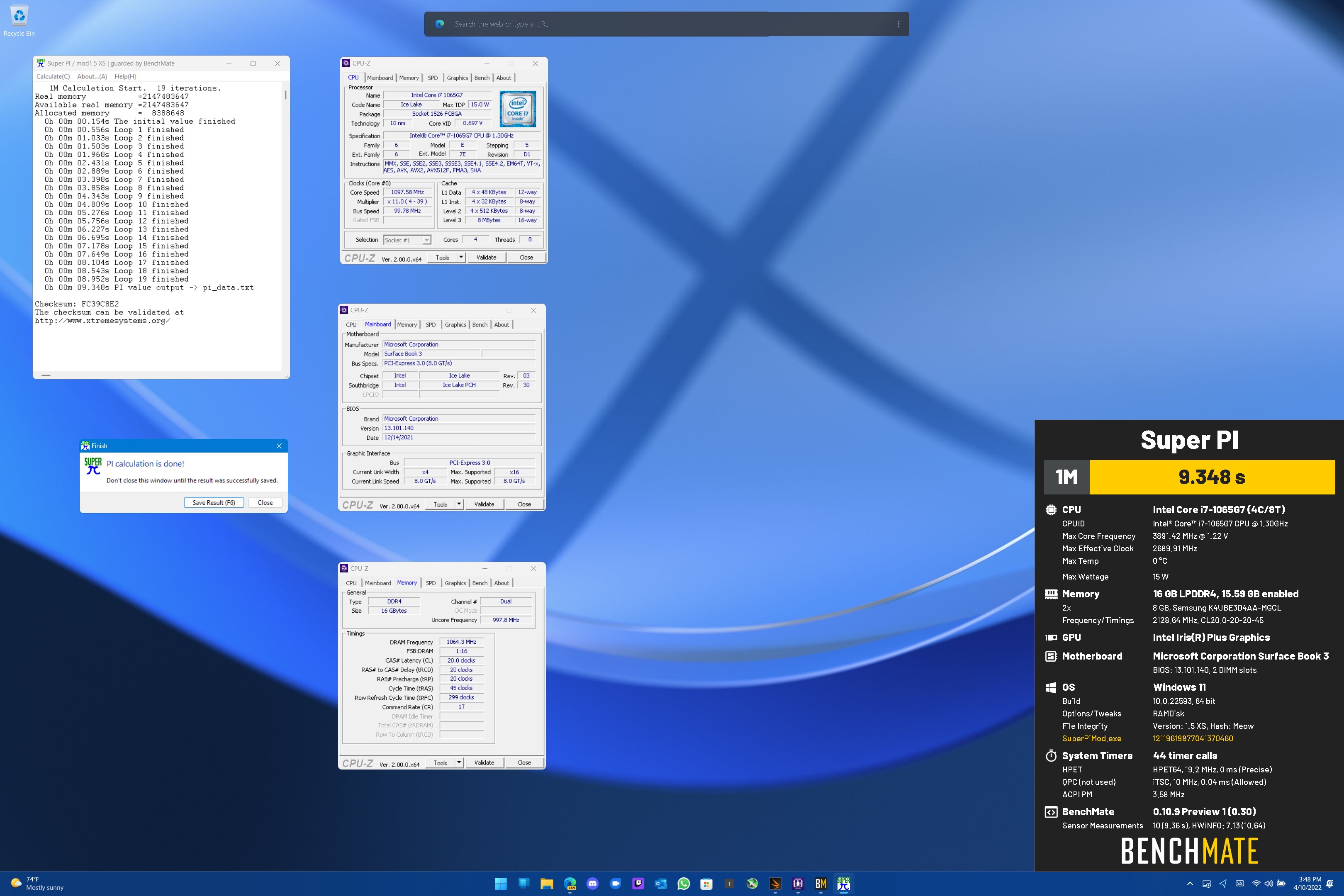The width and height of the screenshot is (1344, 896).
Task: Open Wi-Fi network tray icon
Action: 1256,884
